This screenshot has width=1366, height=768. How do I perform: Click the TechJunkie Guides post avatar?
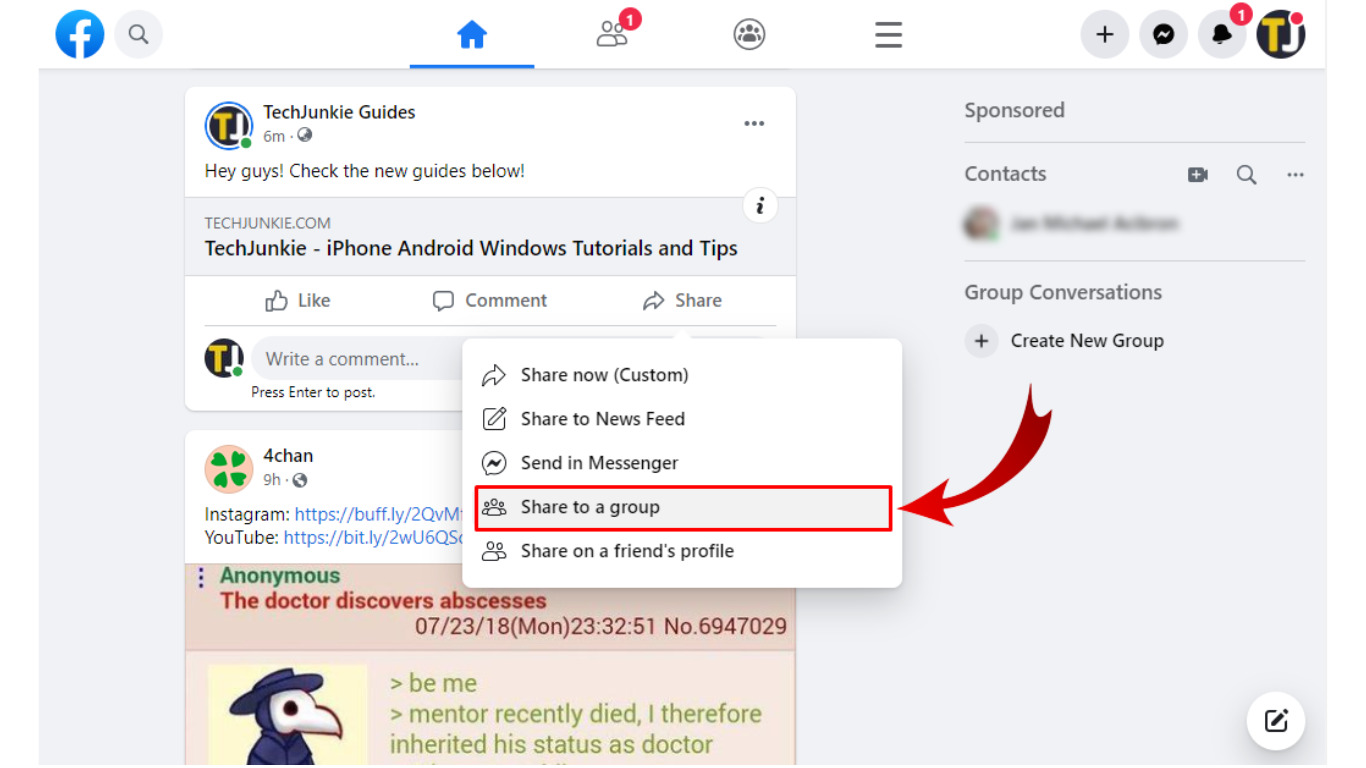[229, 126]
